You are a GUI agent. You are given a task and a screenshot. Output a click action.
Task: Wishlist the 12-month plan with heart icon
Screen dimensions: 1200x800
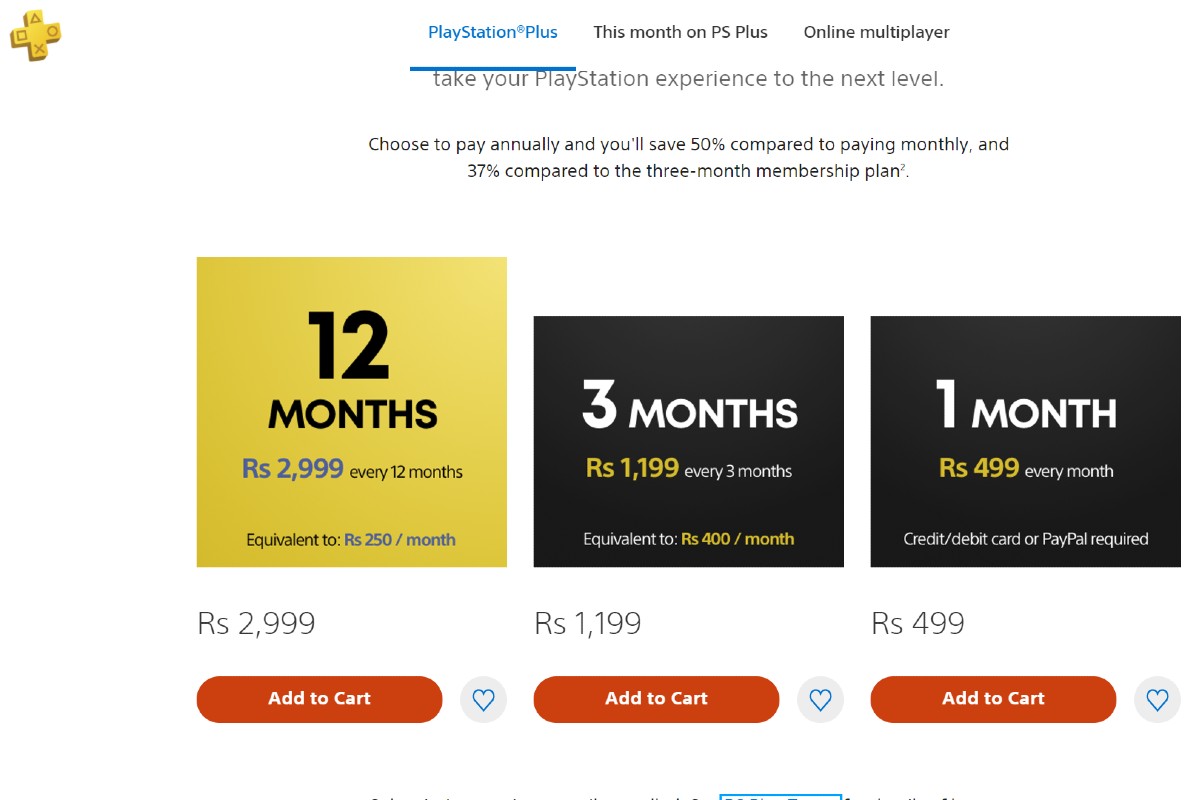pos(483,700)
